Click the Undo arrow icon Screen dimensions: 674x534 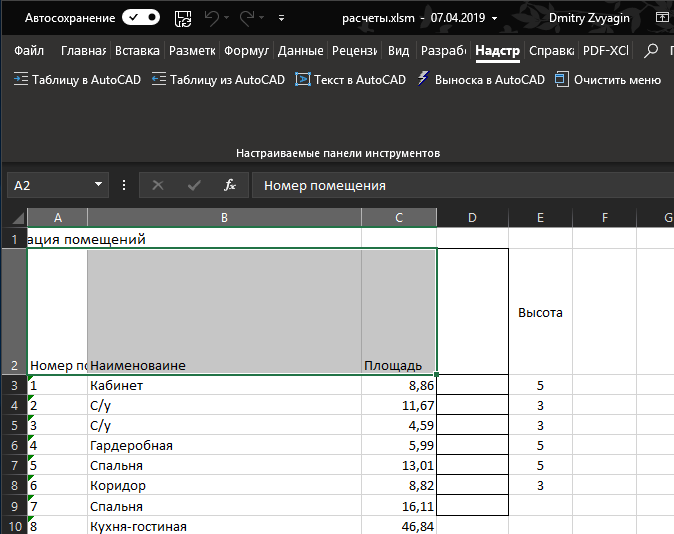(211, 18)
